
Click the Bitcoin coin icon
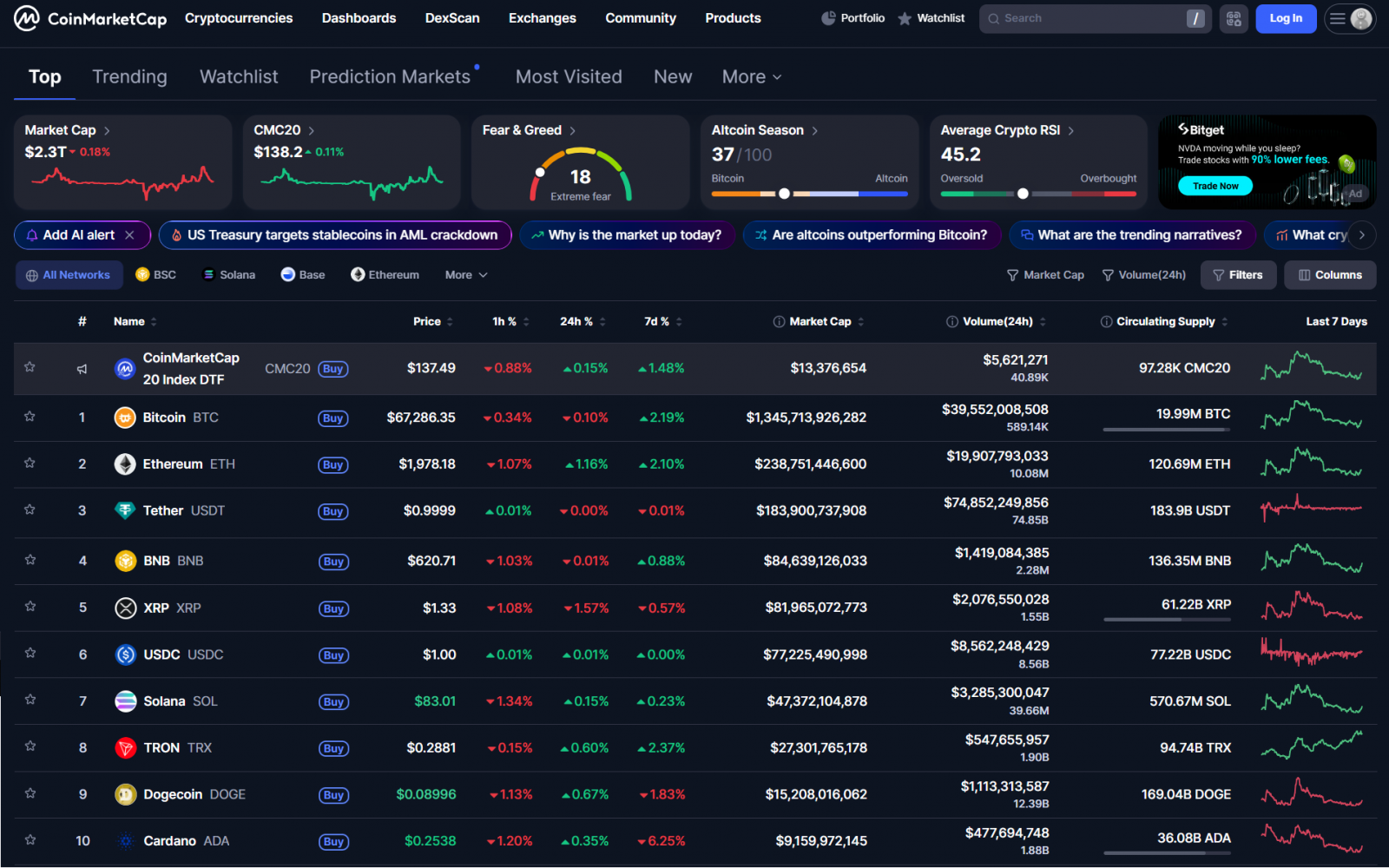[125, 418]
